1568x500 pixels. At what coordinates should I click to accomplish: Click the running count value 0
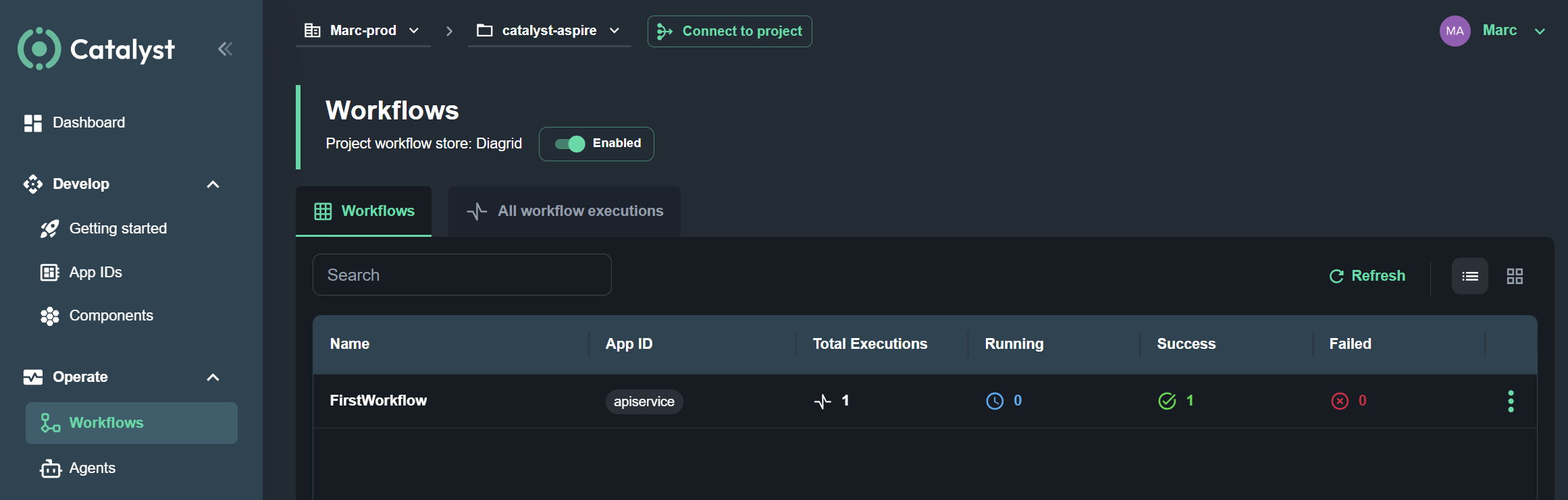click(1018, 401)
